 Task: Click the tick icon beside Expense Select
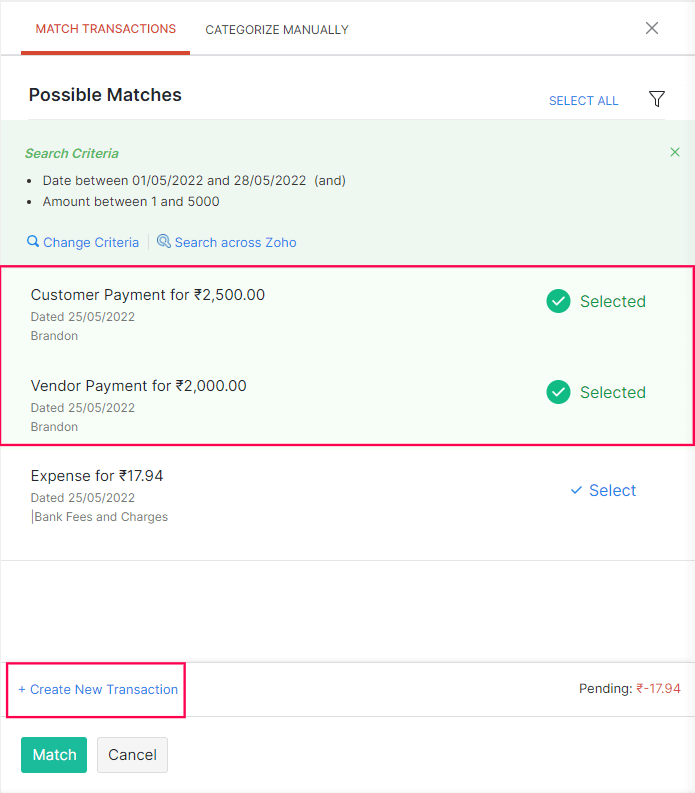point(576,490)
